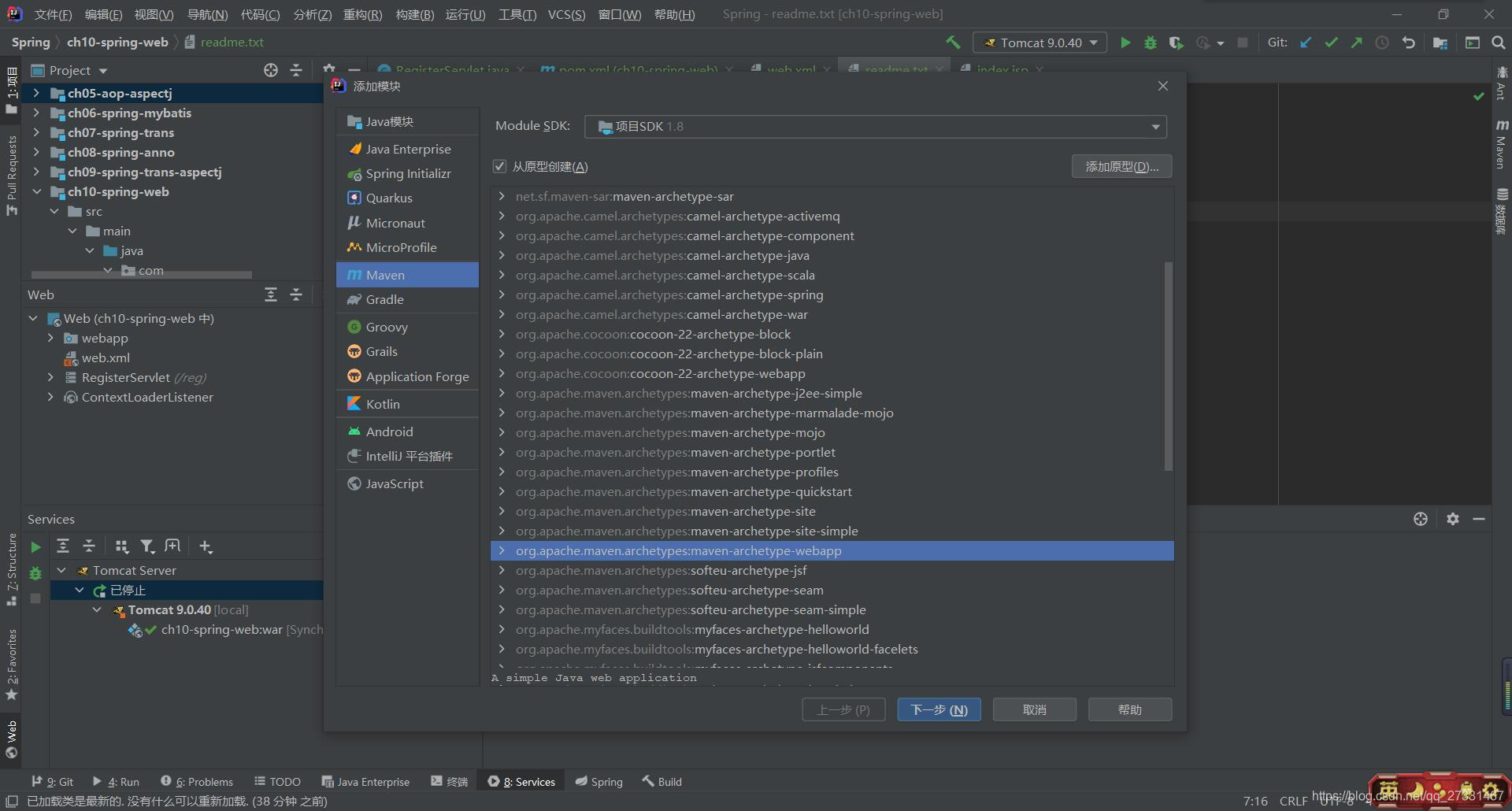
Task: Select Kotlin module type
Action: point(408,404)
